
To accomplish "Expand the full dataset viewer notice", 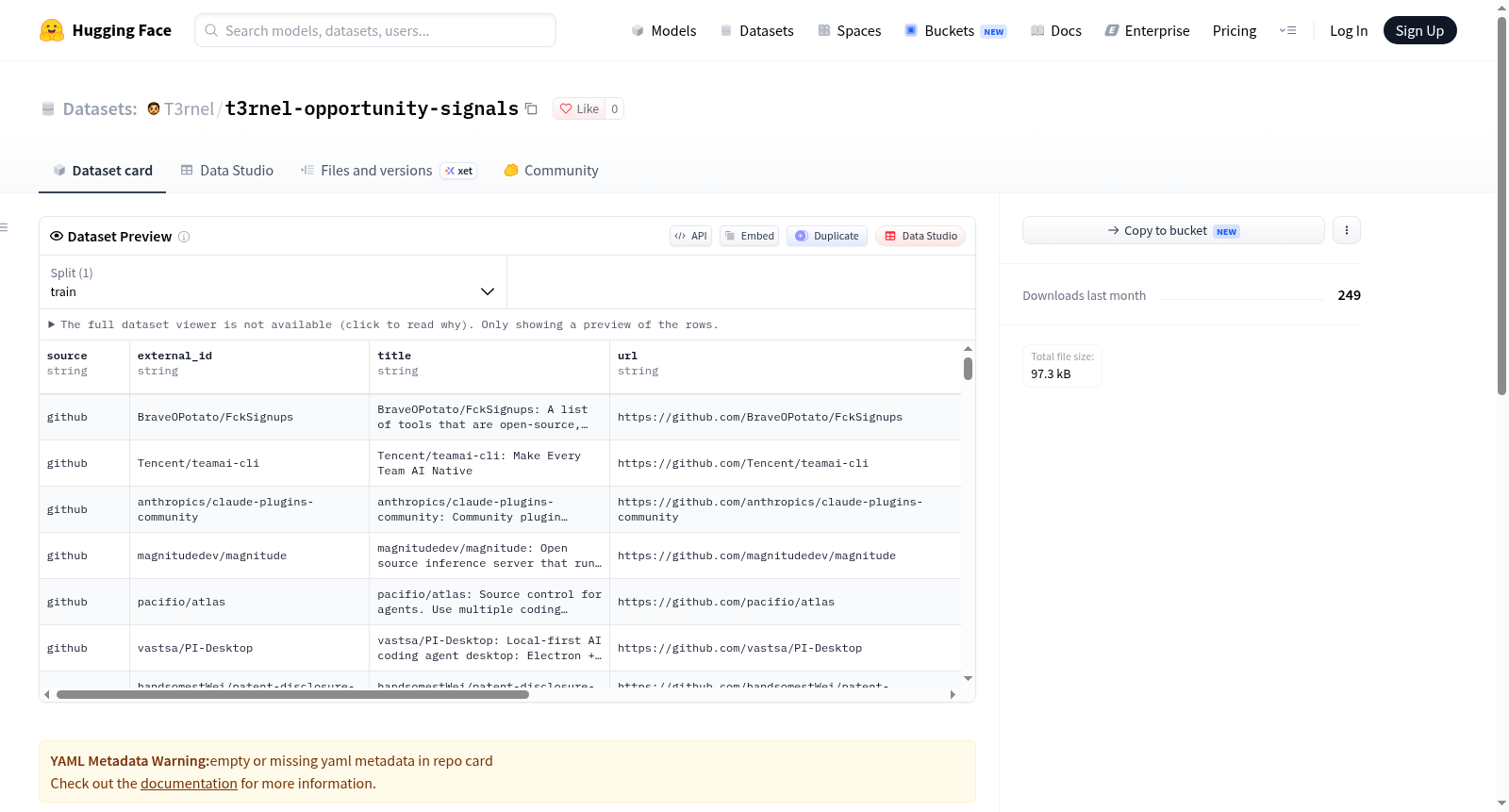I will tap(383, 324).
